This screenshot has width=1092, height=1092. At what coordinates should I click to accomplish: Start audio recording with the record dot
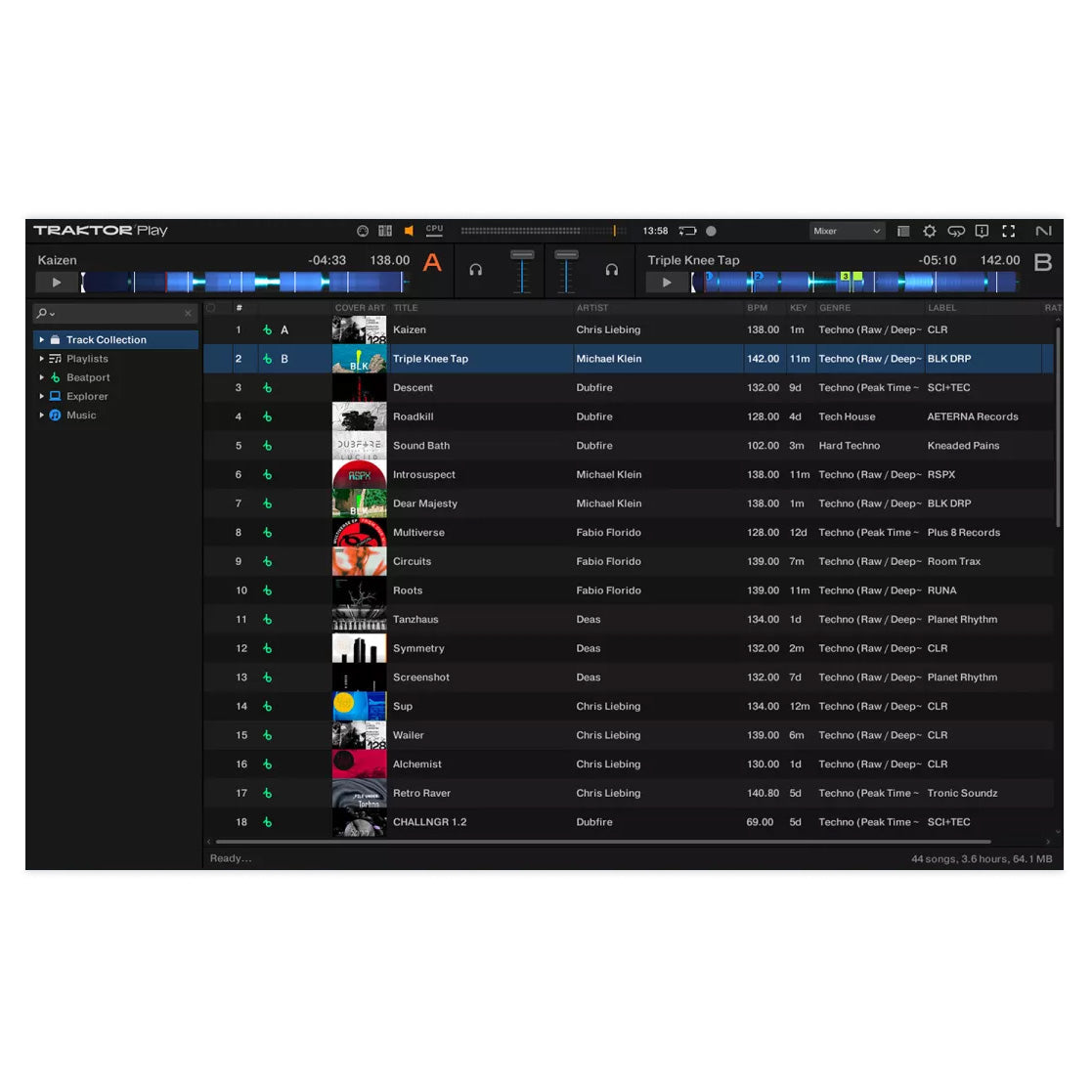[711, 231]
